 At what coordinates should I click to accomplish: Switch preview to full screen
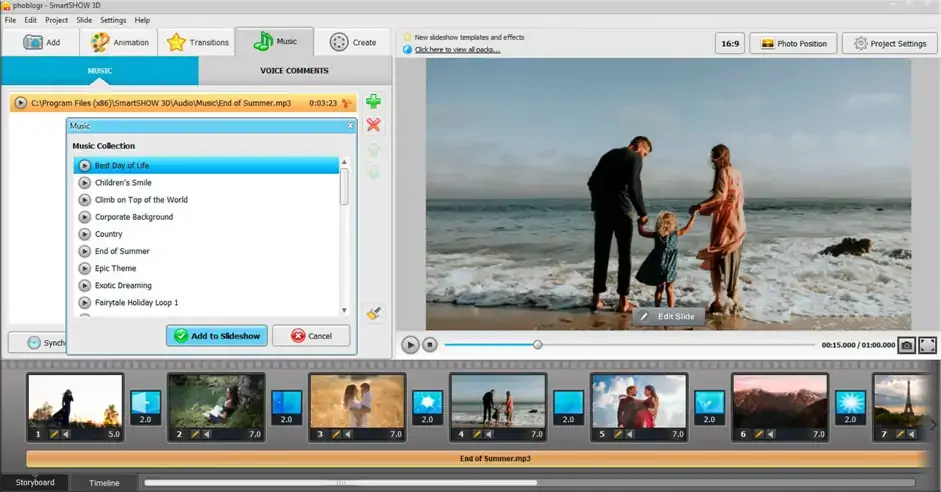[x=927, y=345]
